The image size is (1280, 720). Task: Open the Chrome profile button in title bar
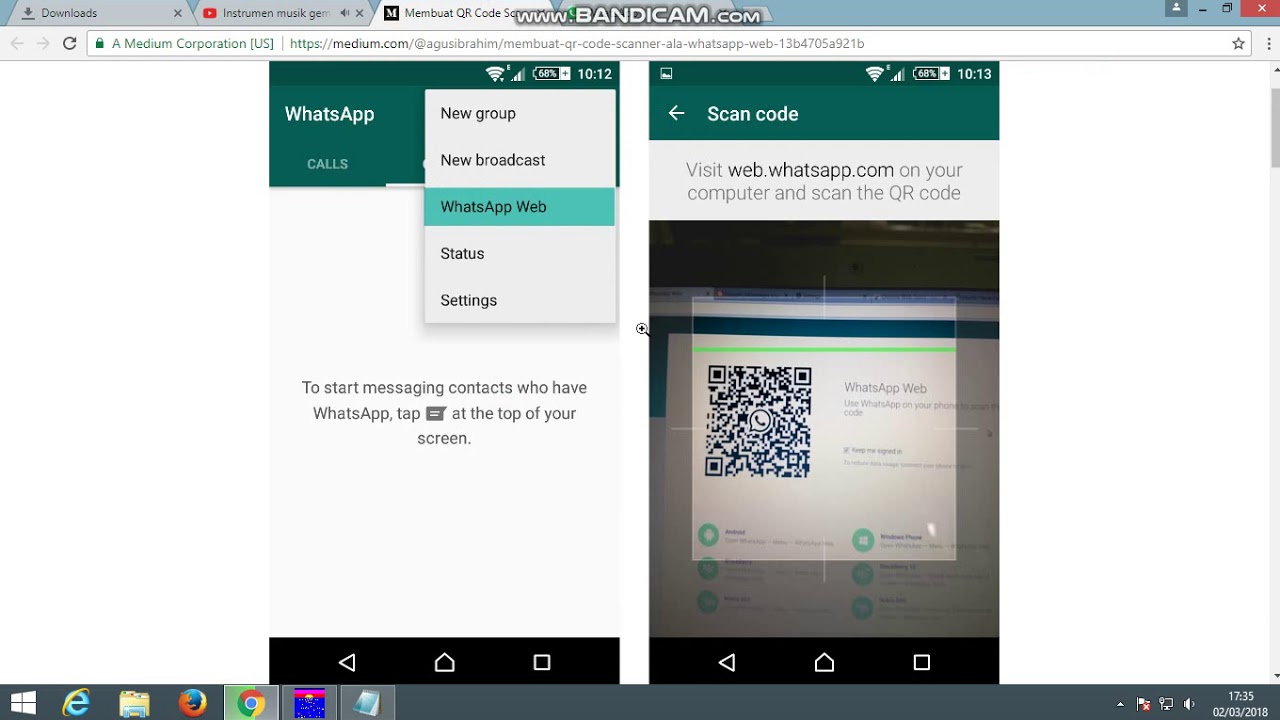(x=1176, y=8)
